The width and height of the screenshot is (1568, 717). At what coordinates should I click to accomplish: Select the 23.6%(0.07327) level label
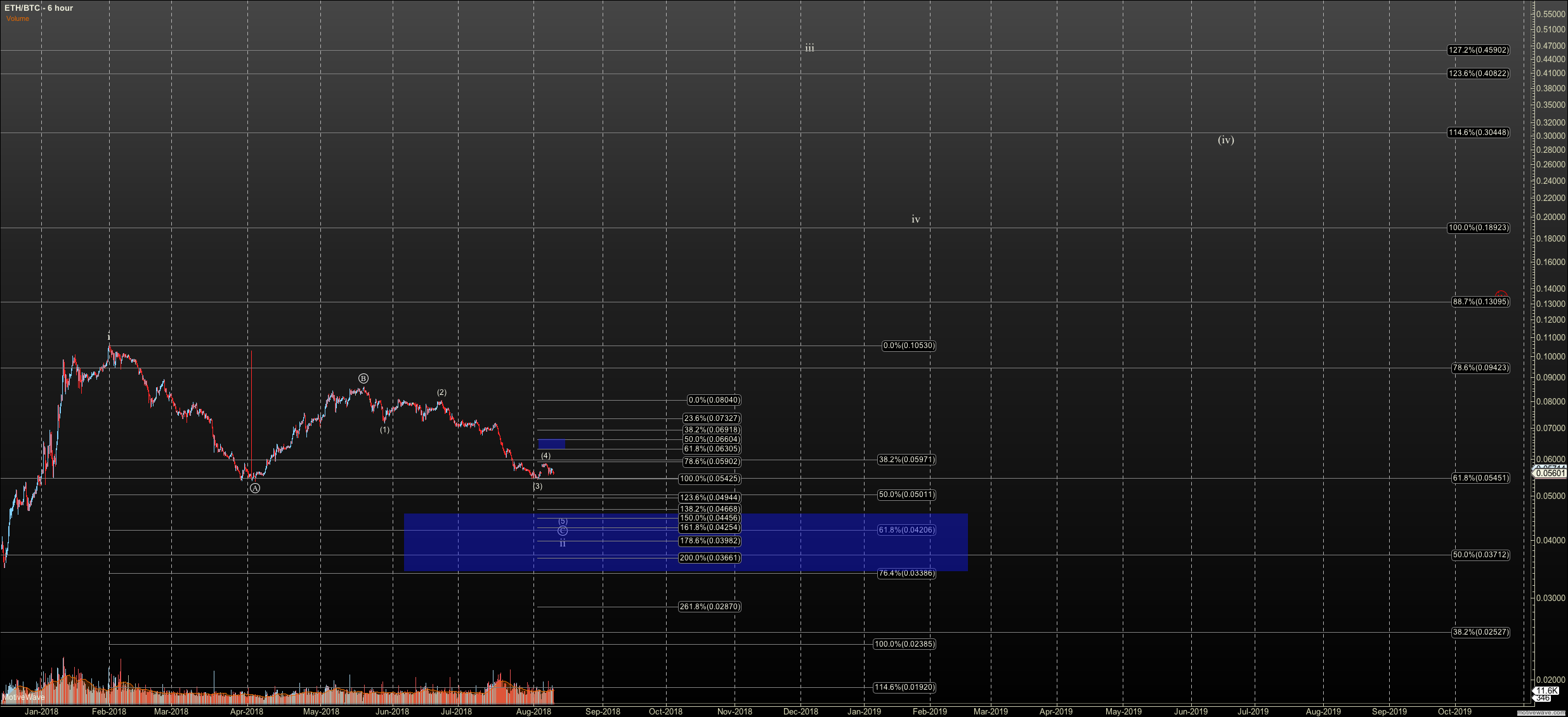coord(712,418)
